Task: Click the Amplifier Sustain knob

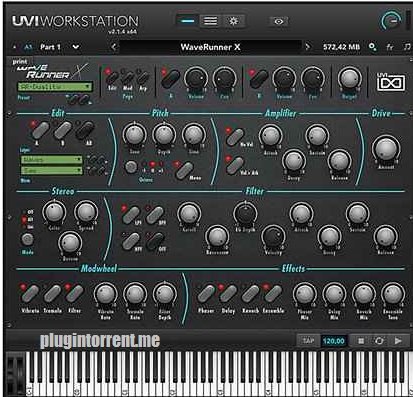Action: [317, 136]
